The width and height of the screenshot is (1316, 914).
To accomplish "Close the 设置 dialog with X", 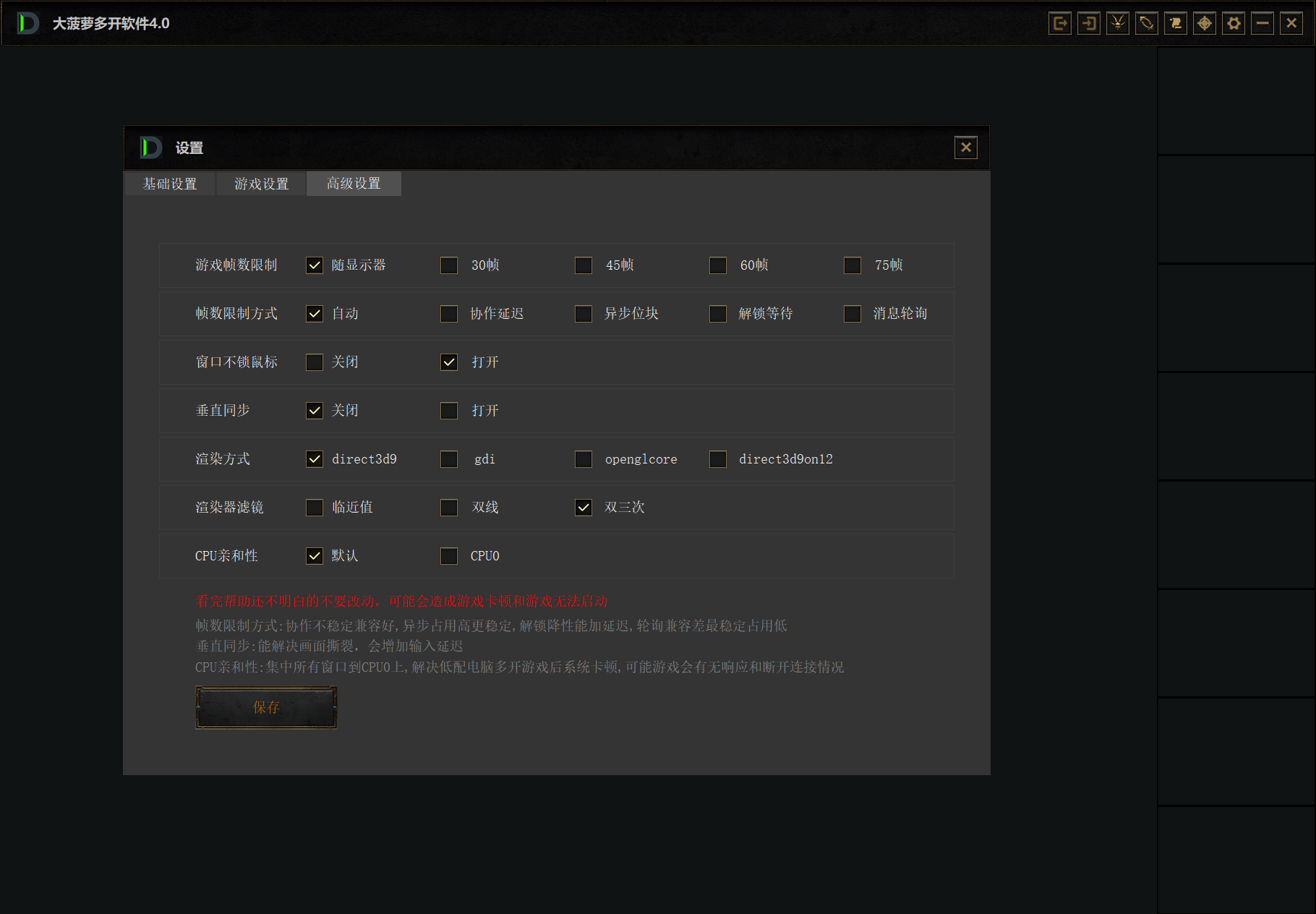I will click(x=965, y=148).
